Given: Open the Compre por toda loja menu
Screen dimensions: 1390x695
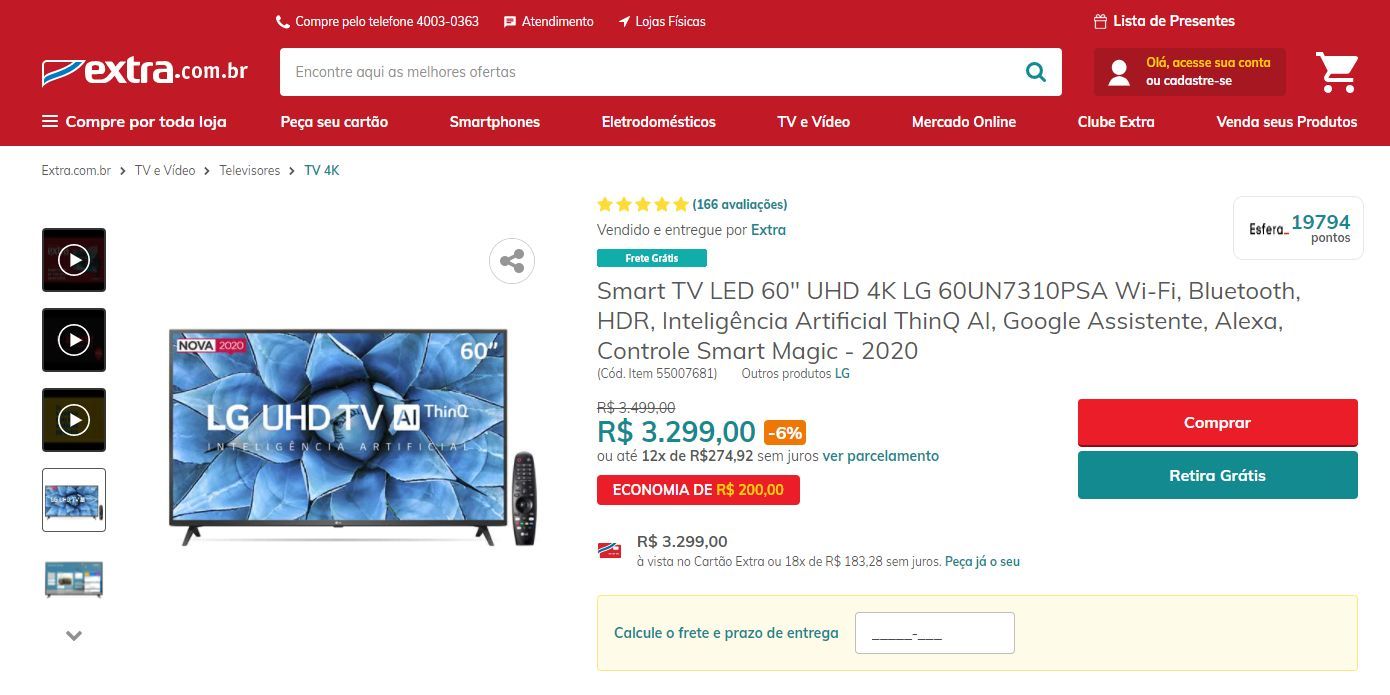Looking at the screenshot, I should (x=134, y=122).
